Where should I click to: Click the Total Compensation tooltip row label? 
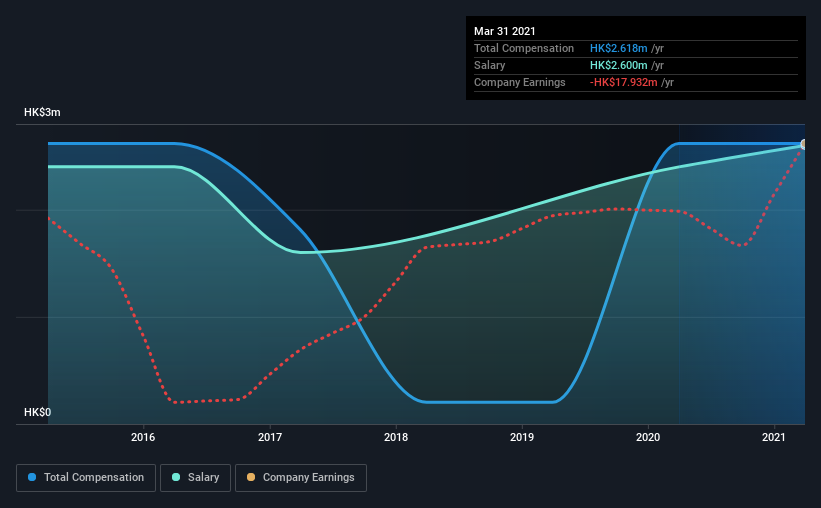tap(524, 48)
